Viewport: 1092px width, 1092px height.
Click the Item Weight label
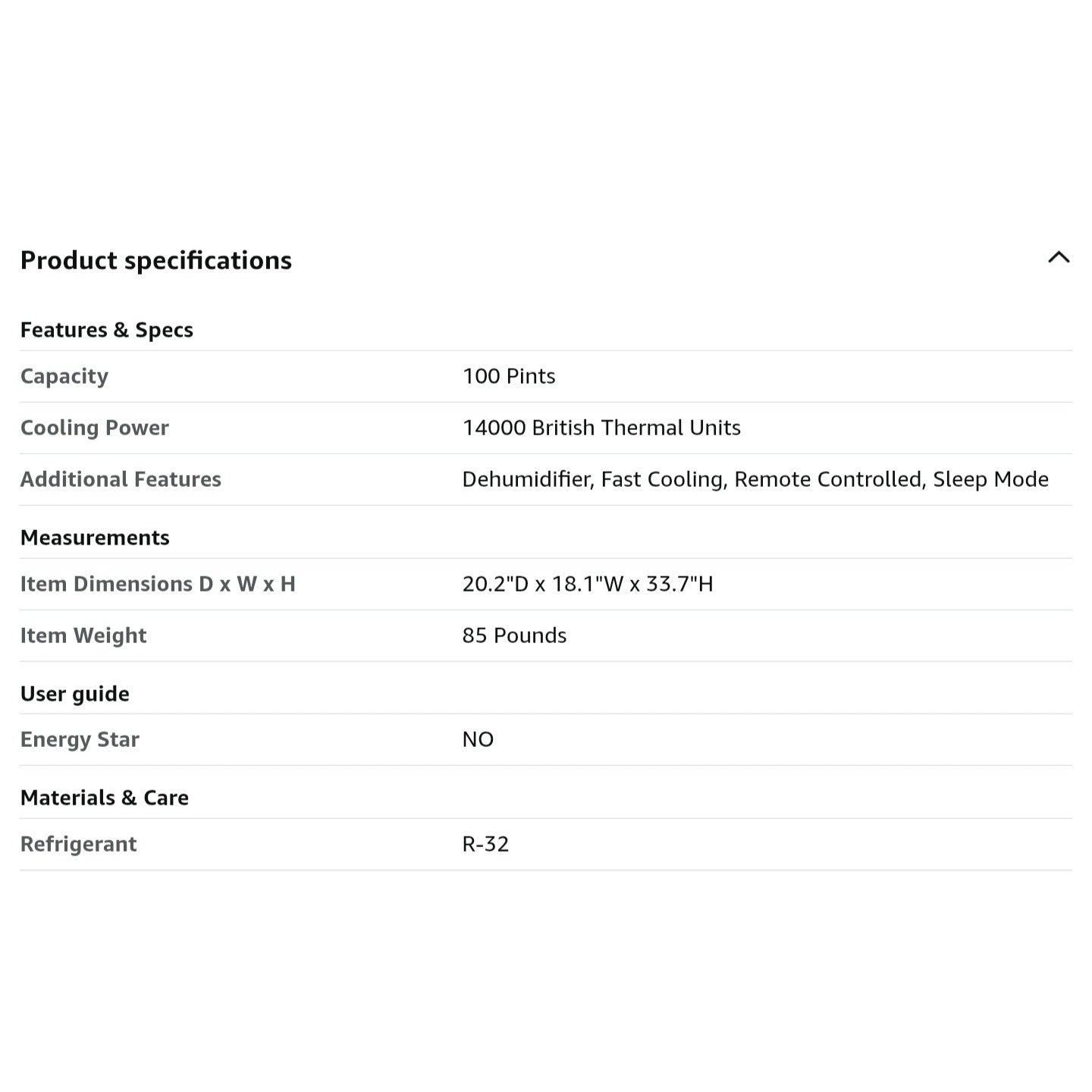[x=83, y=635]
